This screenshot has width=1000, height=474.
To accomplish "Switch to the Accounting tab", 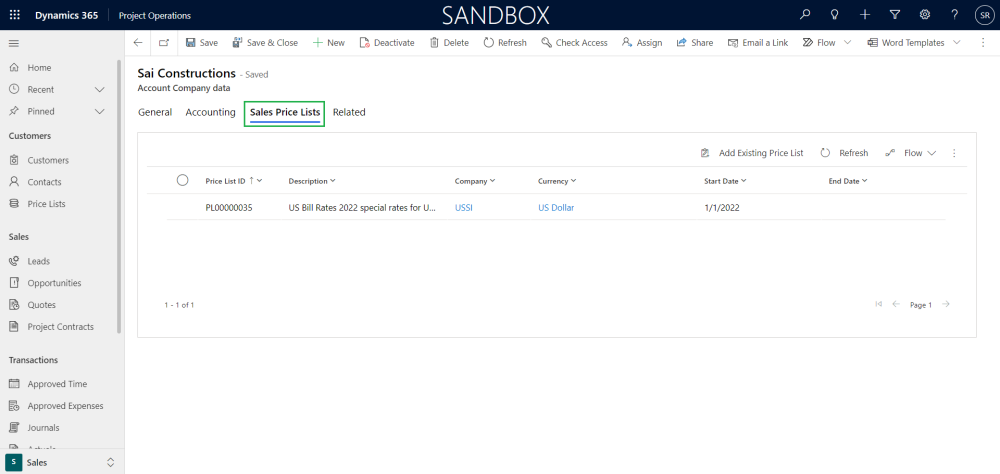I will [210, 112].
